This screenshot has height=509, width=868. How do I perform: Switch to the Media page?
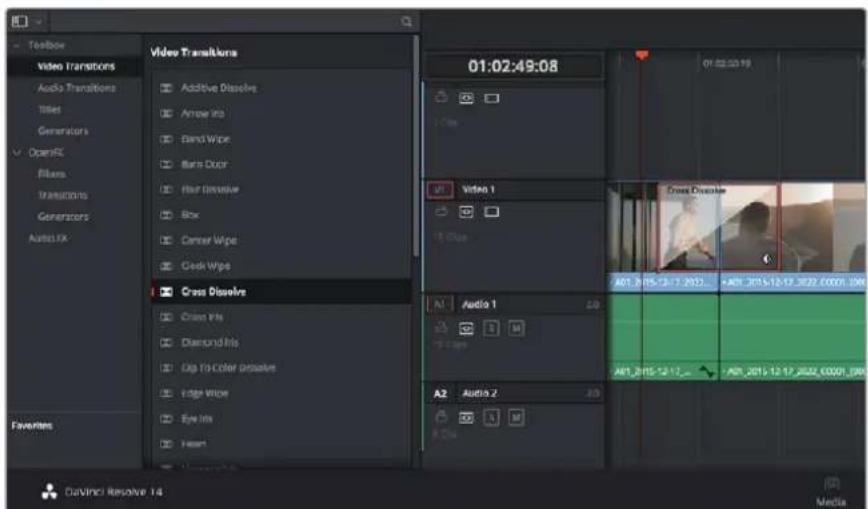[x=831, y=491]
